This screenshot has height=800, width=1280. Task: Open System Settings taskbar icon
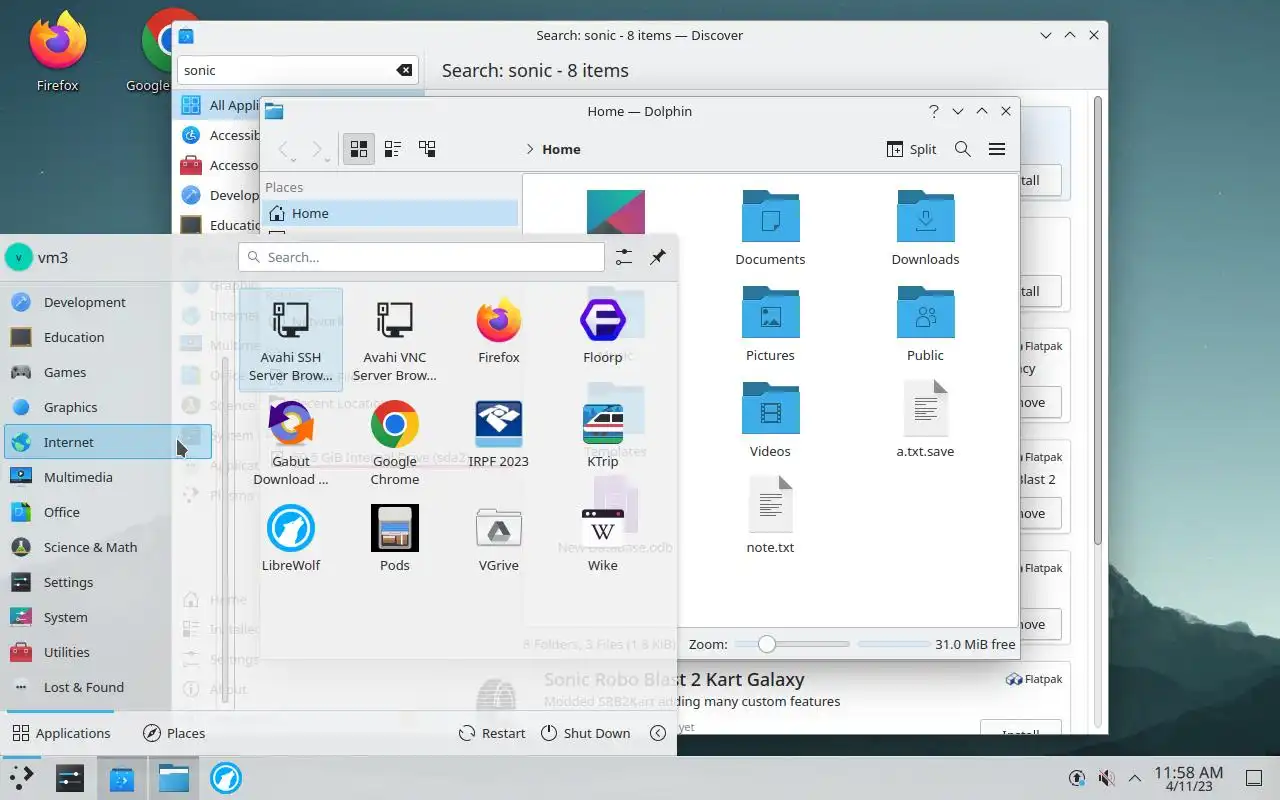click(x=70, y=778)
